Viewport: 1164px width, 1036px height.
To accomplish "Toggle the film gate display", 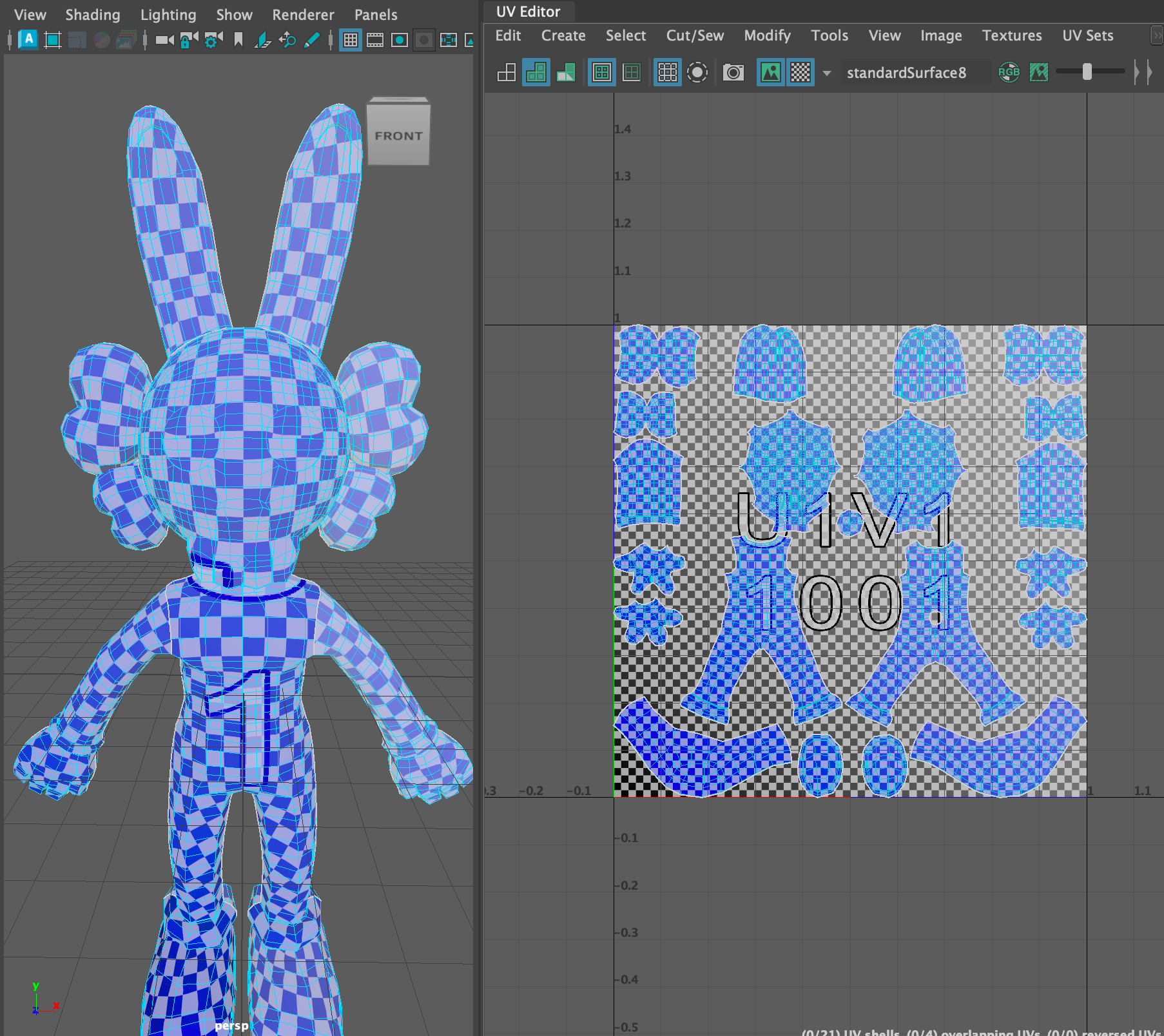I will click(x=375, y=40).
